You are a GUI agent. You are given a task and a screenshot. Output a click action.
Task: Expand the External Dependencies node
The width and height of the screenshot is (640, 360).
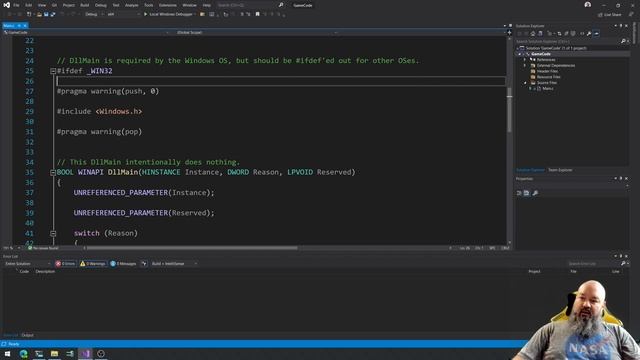coord(525,65)
